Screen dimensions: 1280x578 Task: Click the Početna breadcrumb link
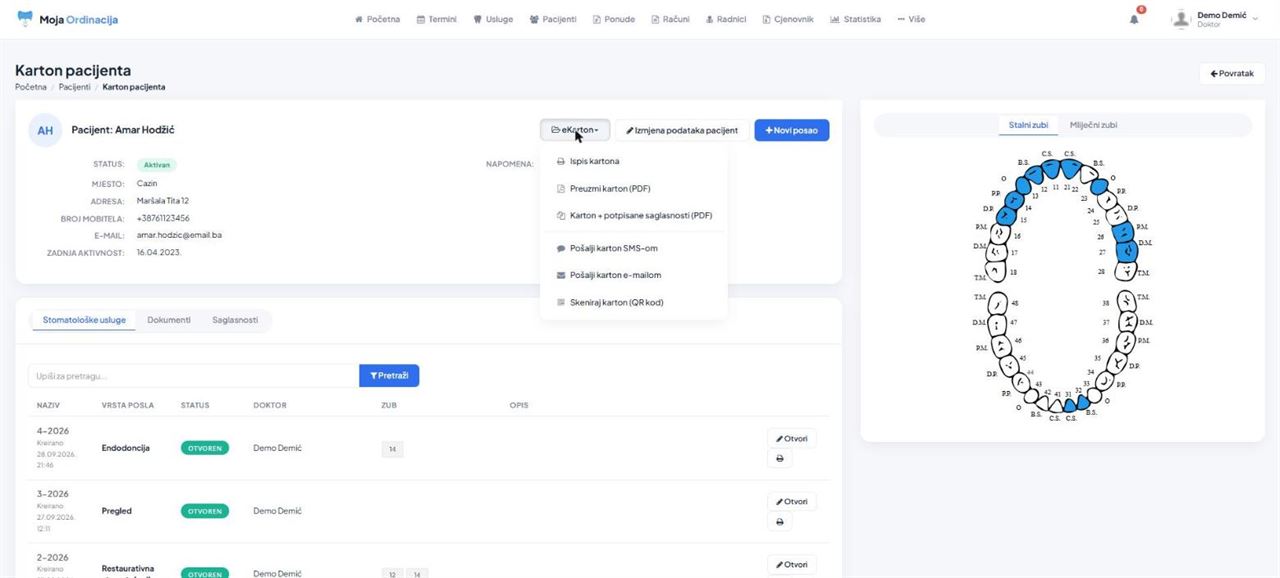[x=31, y=87]
